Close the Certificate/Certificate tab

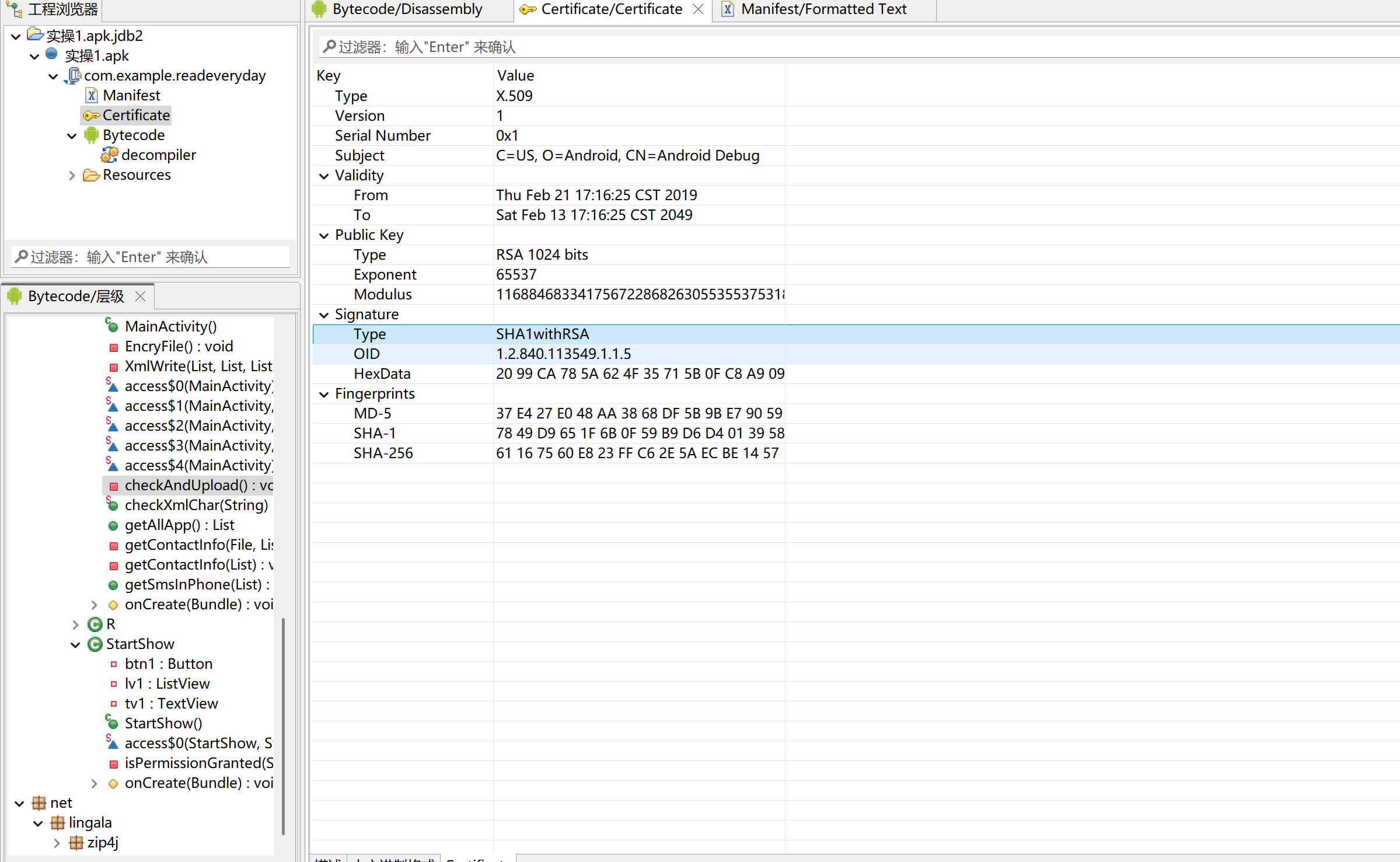(x=698, y=9)
